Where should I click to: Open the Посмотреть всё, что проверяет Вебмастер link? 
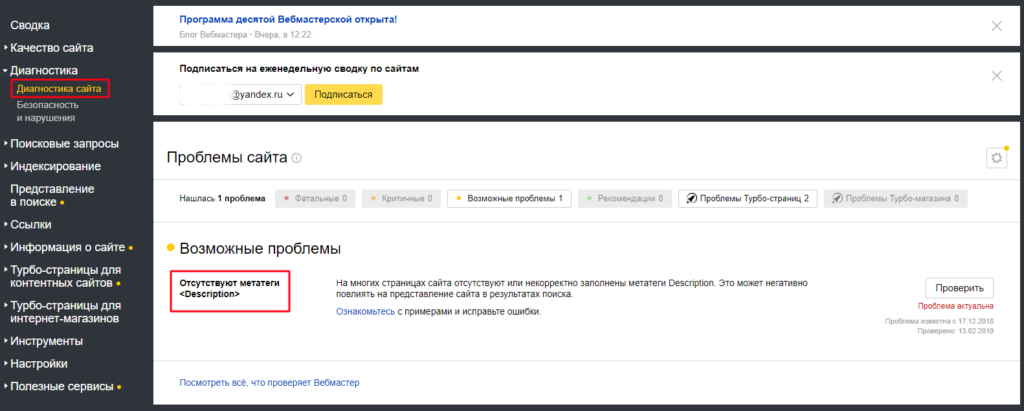[269, 382]
